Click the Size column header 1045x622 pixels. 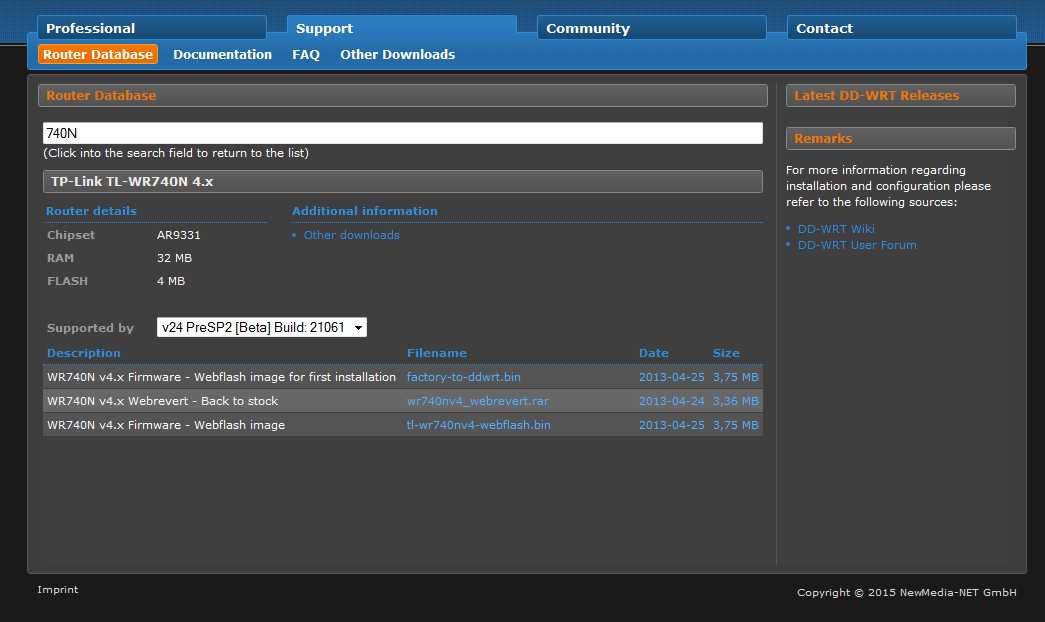[726, 353]
